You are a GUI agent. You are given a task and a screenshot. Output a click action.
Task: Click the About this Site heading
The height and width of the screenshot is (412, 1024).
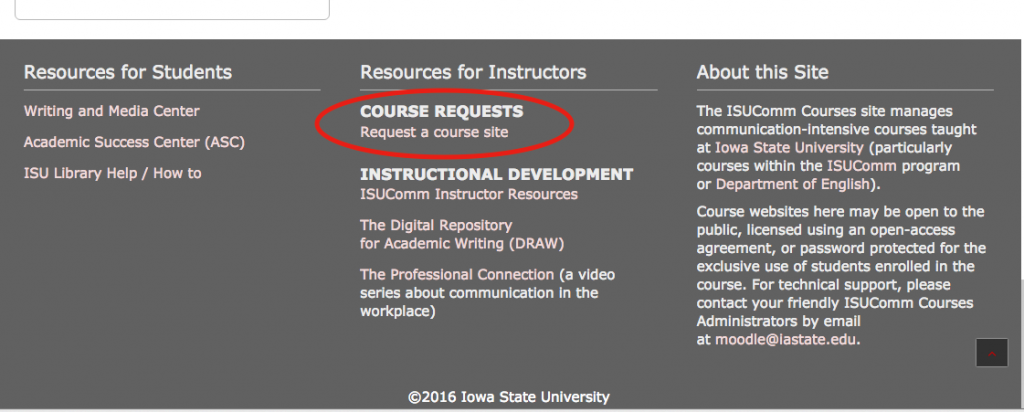[x=762, y=72]
